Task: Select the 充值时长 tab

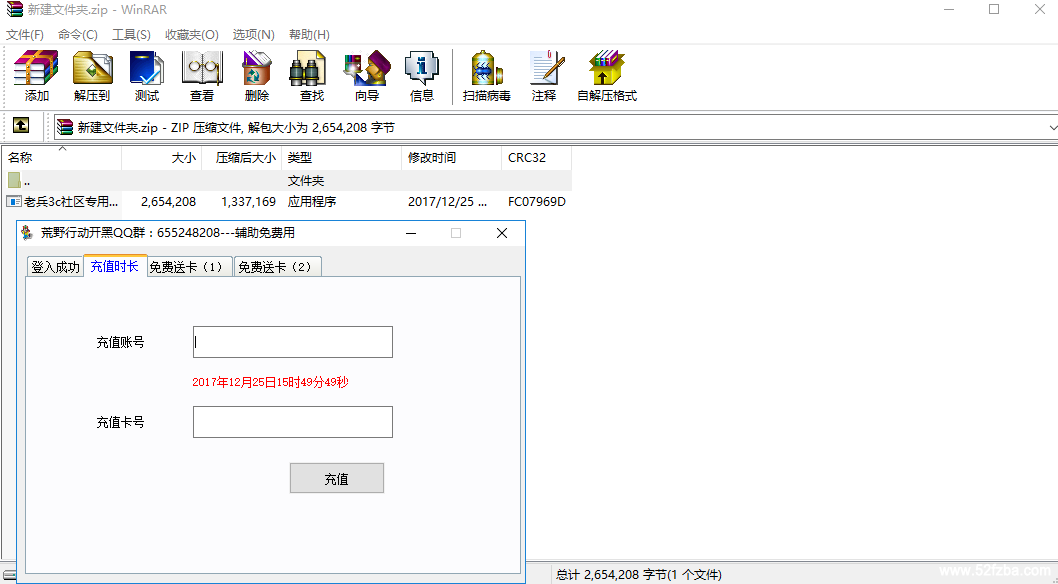Action: (115, 266)
